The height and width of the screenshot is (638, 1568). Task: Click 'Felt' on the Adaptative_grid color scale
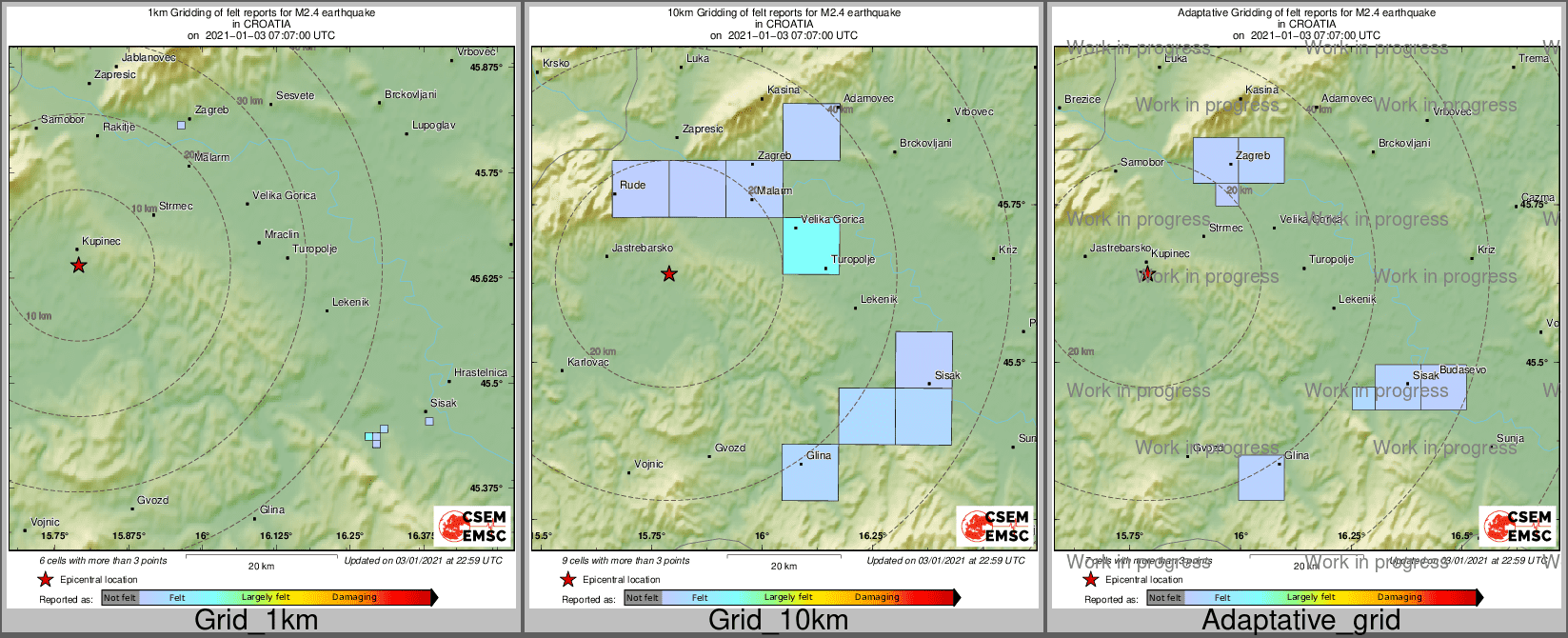tap(1222, 597)
